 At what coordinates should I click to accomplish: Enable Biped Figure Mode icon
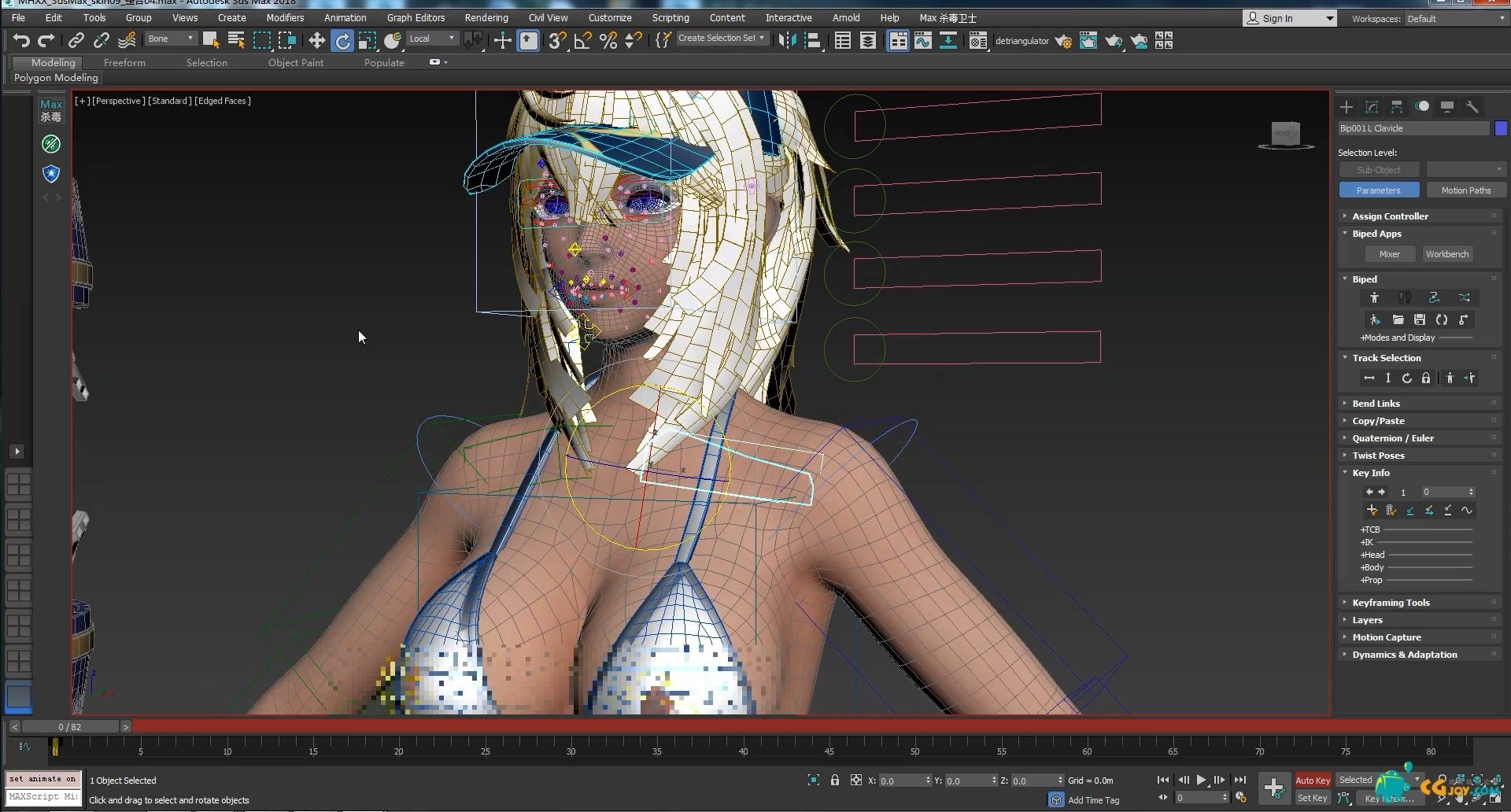(1374, 297)
